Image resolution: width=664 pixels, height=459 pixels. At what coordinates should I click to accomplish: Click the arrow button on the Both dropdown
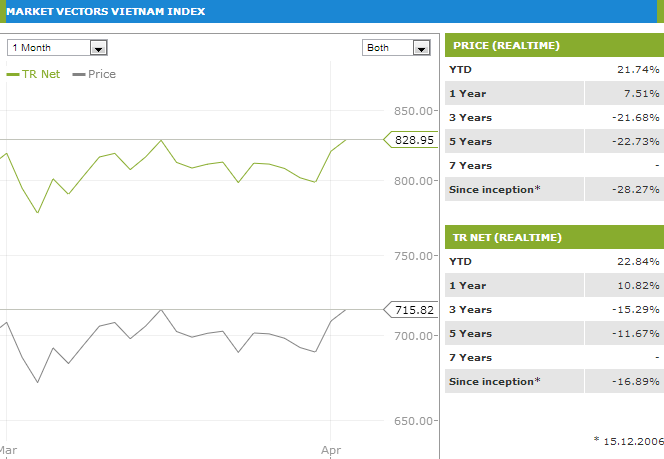click(421, 48)
